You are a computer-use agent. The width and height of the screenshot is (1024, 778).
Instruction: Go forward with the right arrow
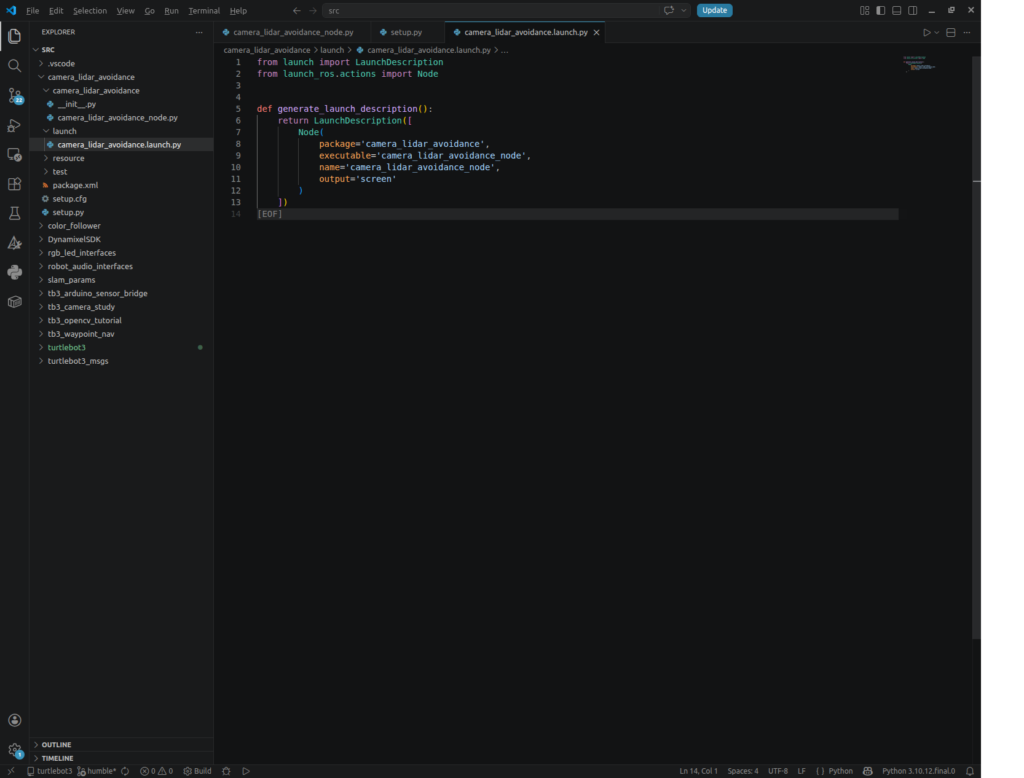pos(313,10)
